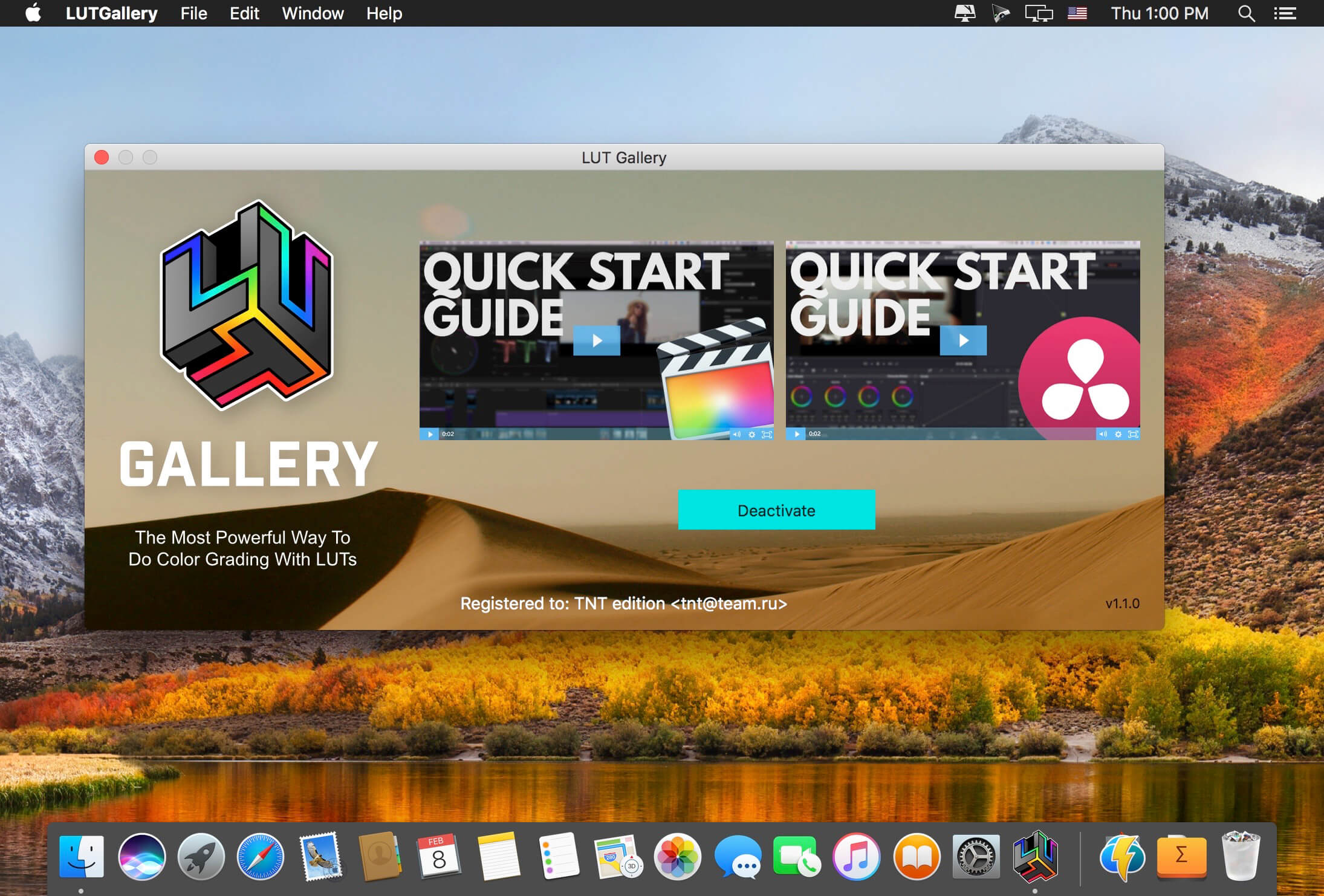1324x896 pixels.
Task: Open Reminders from the Dock
Action: click(x=558, y=856)
